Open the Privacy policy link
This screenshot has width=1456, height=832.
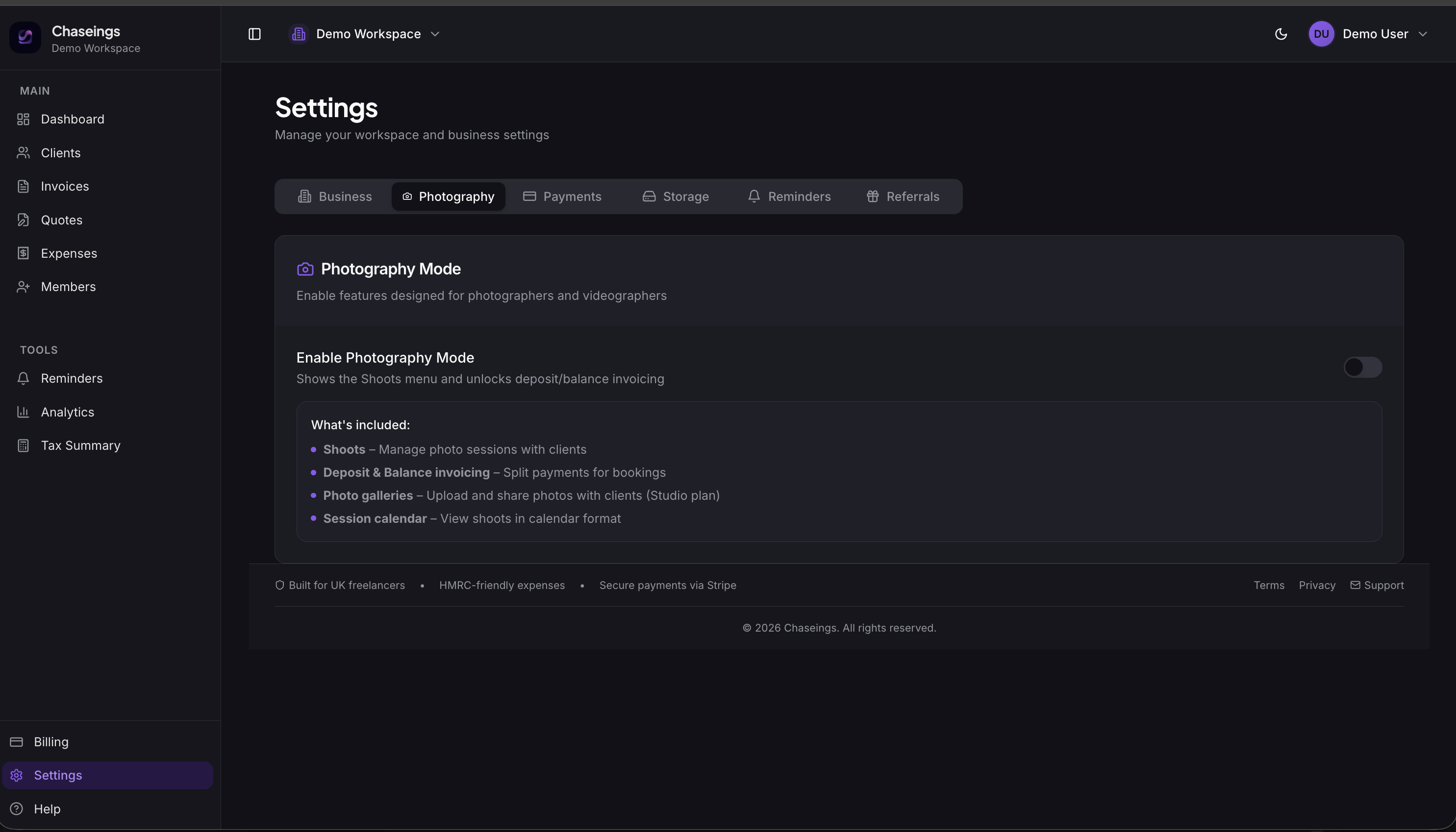pyautogui.click(x=1317, y=585)
